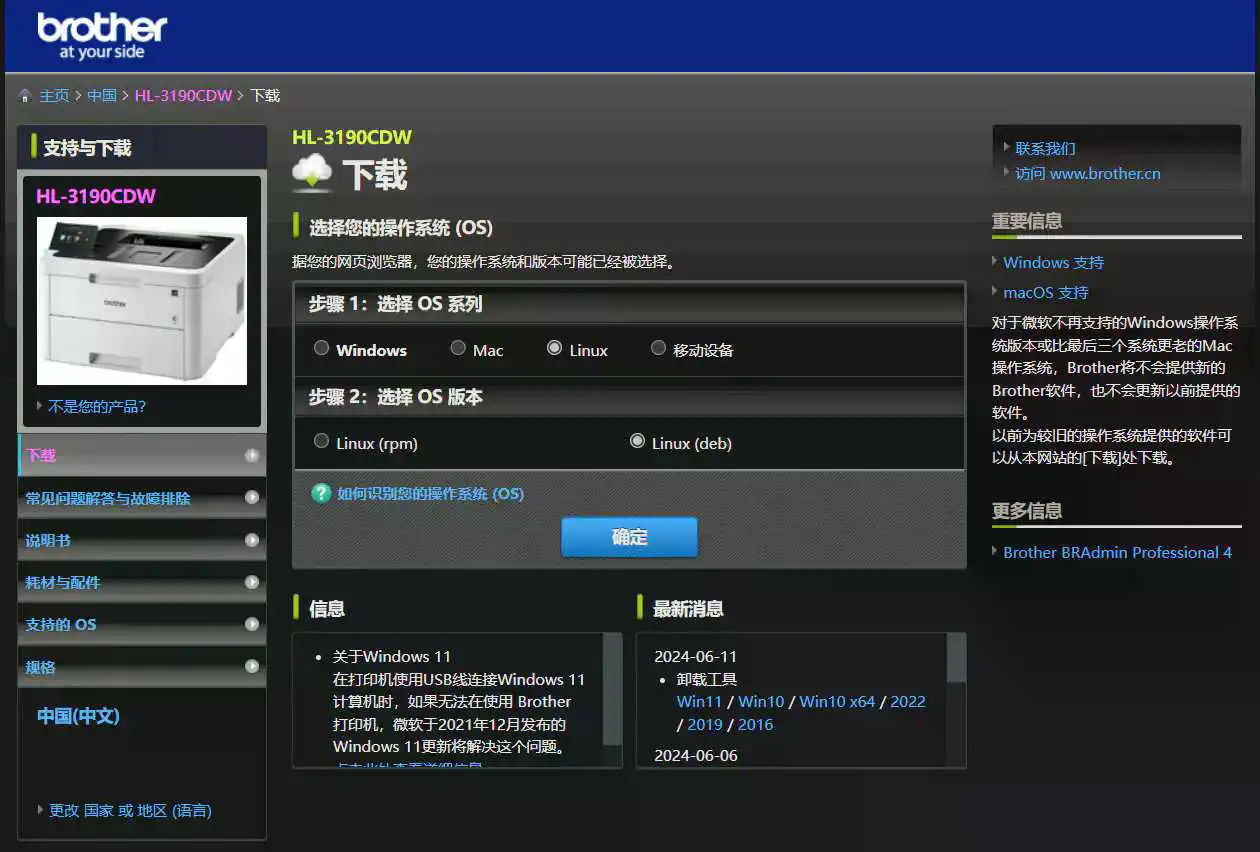This screenshot has width=1260, height=852.
Task: Open 如何识别您的操作系统 (OS) help link
Action: (430, 493)
